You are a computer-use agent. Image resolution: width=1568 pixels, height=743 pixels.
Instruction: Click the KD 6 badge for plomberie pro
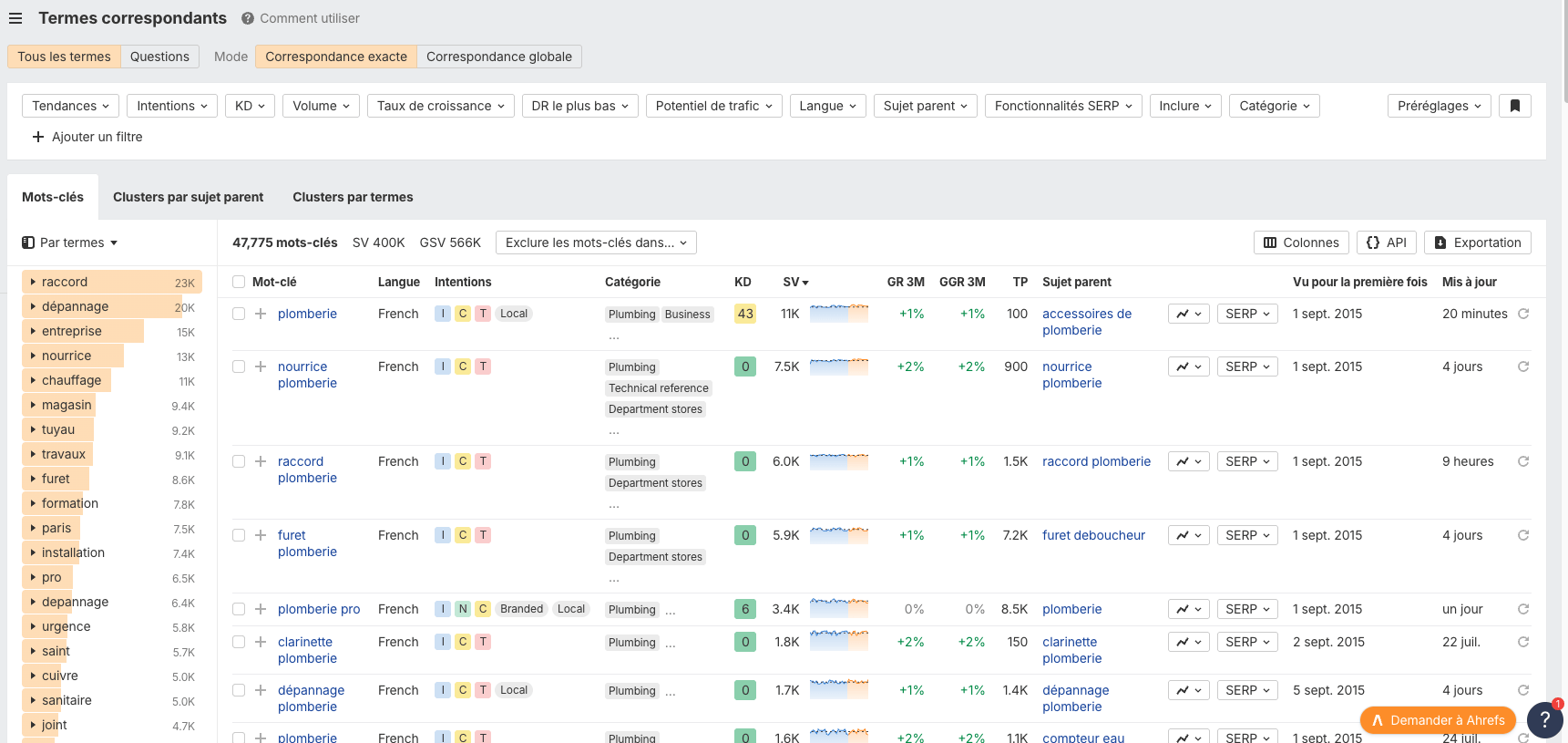(745, 609)
